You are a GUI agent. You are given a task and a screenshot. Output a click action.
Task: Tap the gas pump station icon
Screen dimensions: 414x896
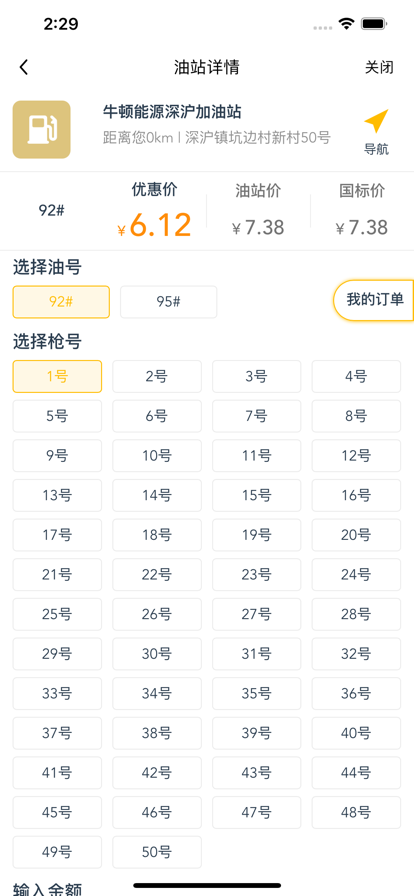(x=42, y=130)
